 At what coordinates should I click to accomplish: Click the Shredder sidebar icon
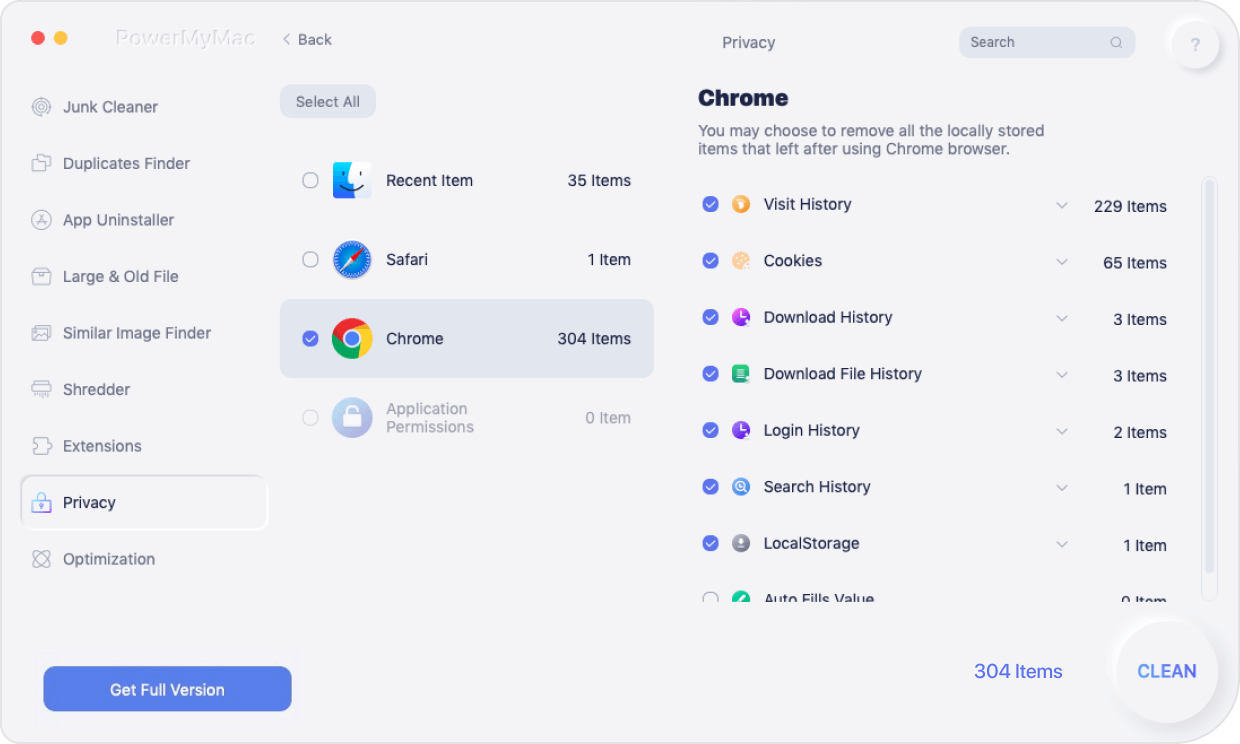[41, 389]
